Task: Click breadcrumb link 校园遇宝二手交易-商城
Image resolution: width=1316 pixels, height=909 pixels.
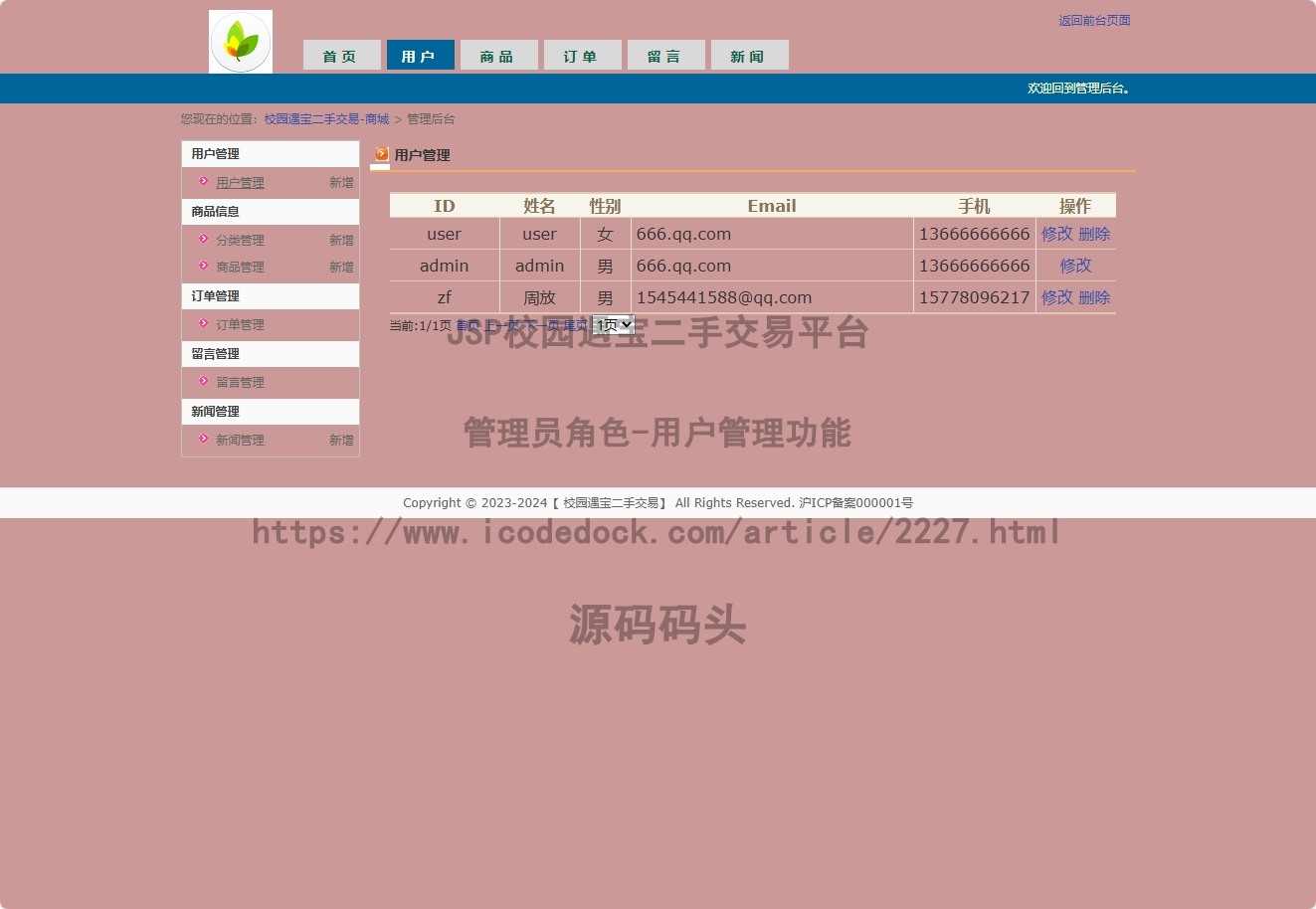Action: (x=326, y=119)
